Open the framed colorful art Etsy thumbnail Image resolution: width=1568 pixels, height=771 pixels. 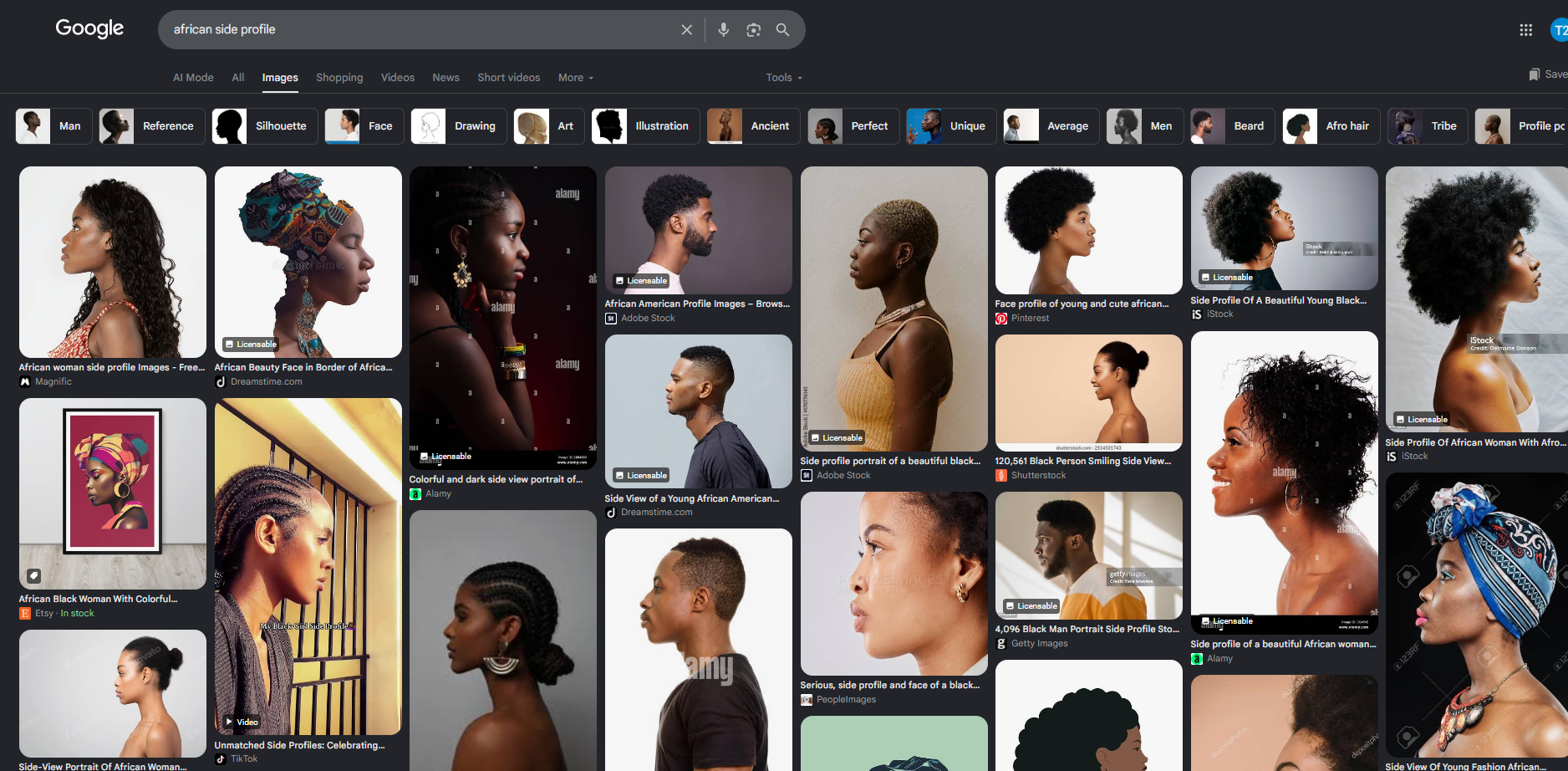(113, 493)
